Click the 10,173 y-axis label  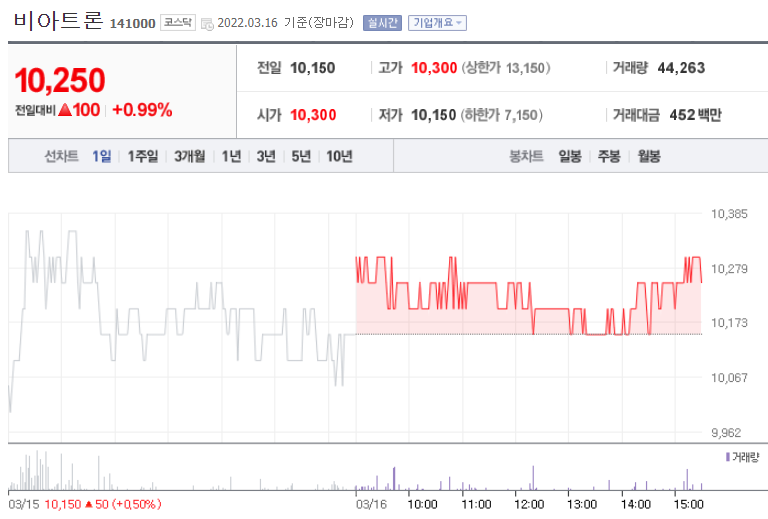pyautogui.click(x=729, y=323)
